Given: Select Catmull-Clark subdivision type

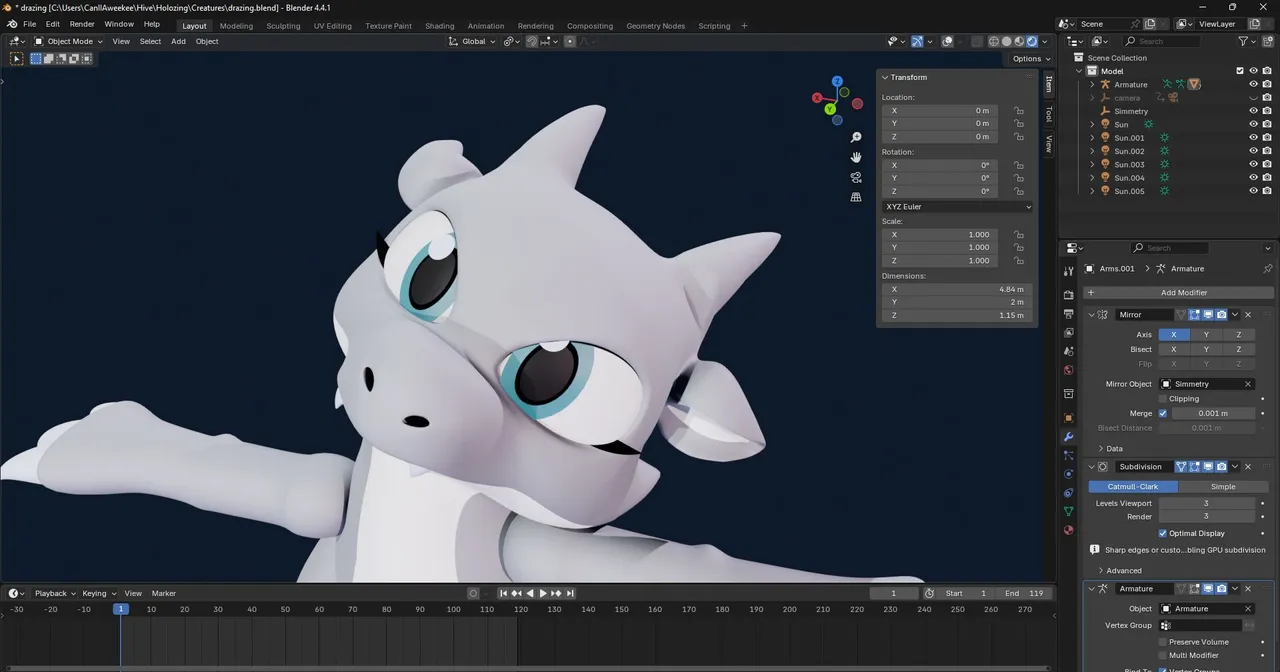Looking at the screenshot, I should pos(1133,487).
